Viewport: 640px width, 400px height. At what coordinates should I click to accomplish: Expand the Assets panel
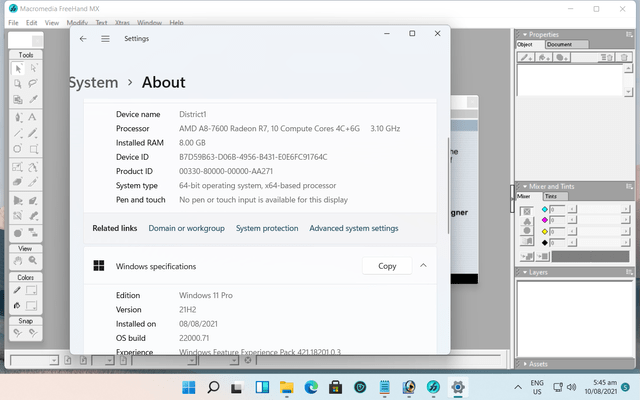525,364
